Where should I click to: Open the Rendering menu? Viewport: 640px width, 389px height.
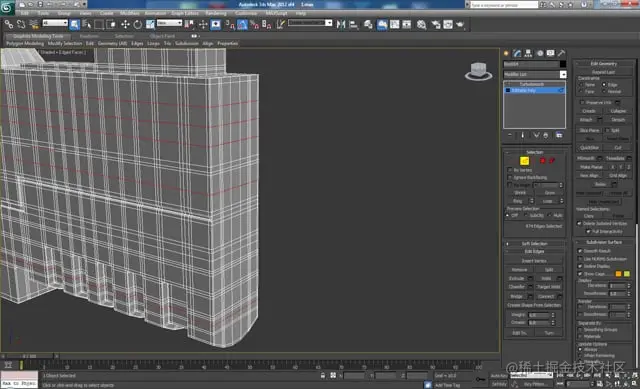[216, 13]
